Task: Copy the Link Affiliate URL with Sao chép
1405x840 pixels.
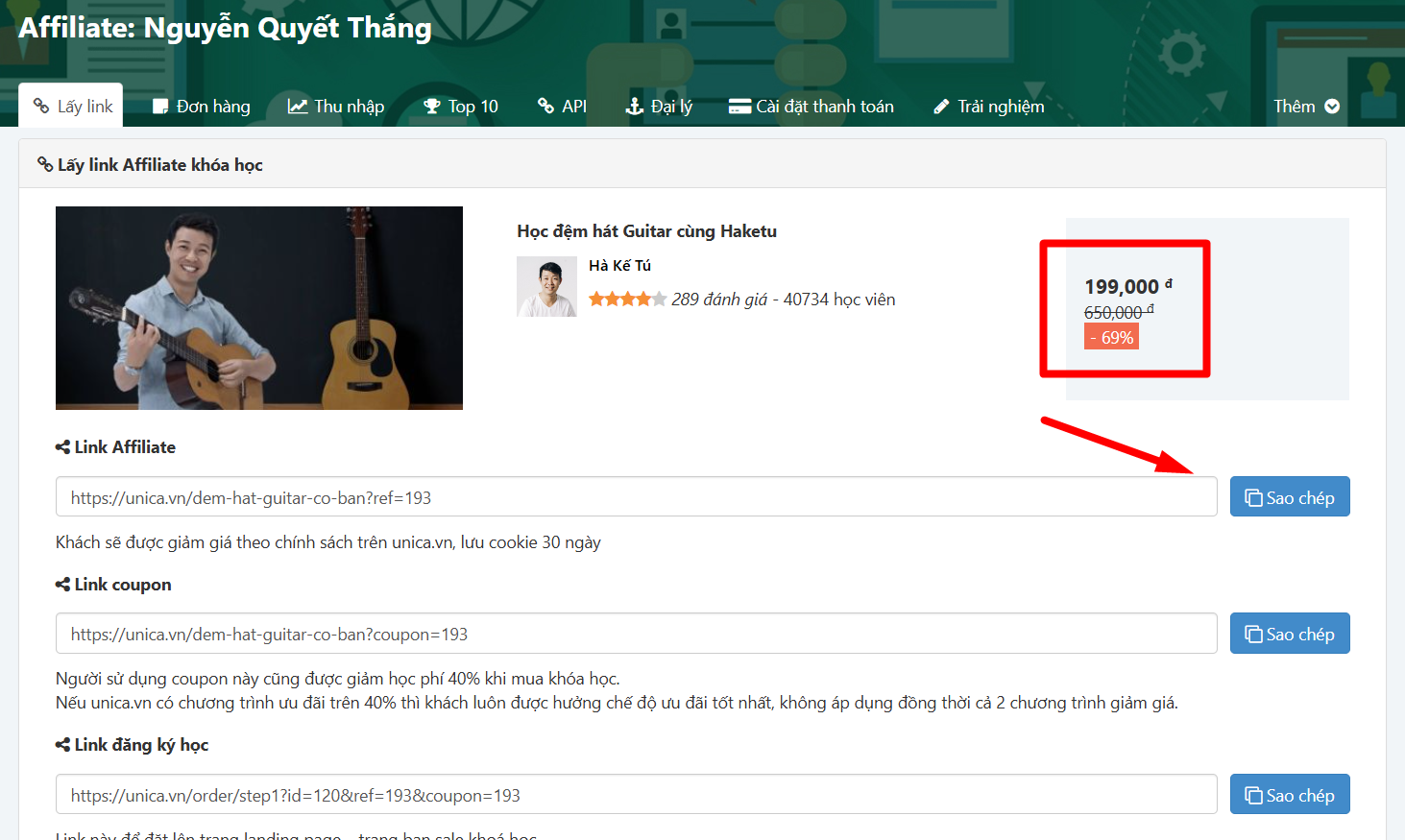Action: click(1289, 497)
